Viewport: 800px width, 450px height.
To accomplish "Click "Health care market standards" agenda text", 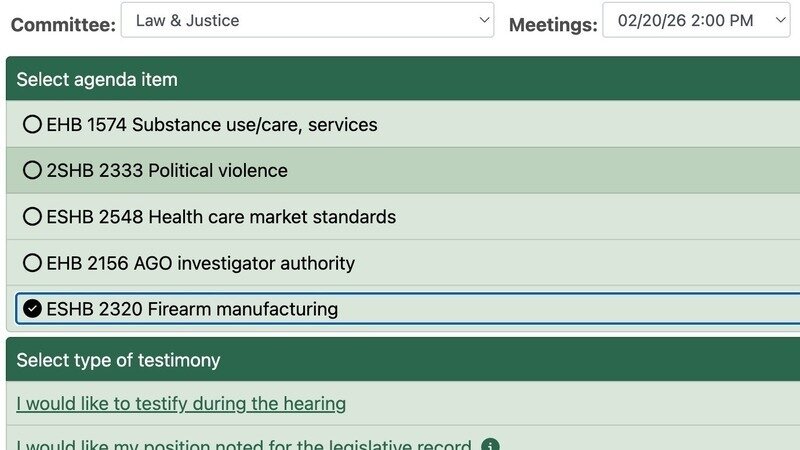I will (x=272, y=217).
